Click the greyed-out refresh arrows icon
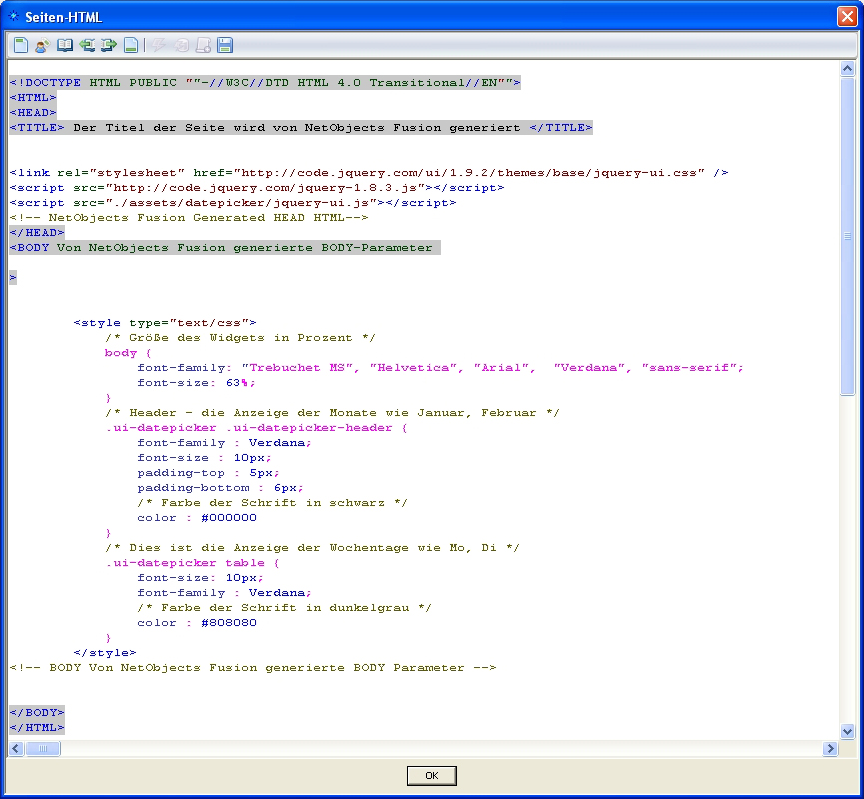Image resolution: width=864 pixels, height=799 pixels. 182,45
